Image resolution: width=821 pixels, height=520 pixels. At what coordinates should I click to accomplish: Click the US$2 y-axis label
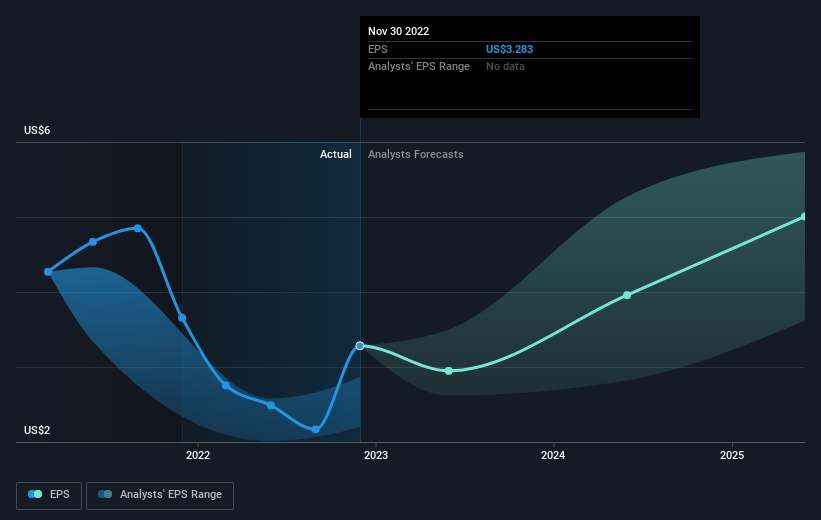(37, 430)
